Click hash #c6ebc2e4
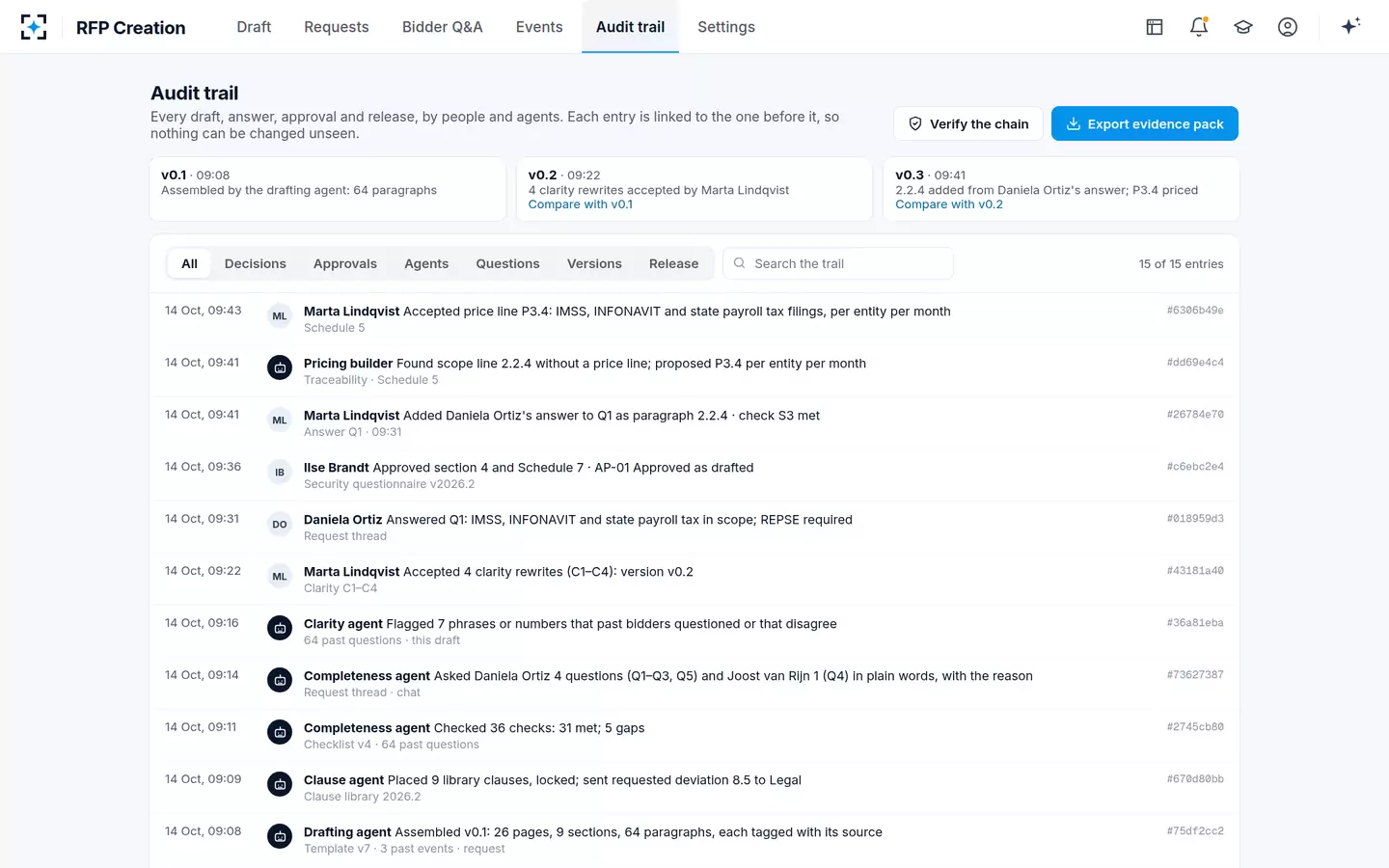 coord(1195,467)
